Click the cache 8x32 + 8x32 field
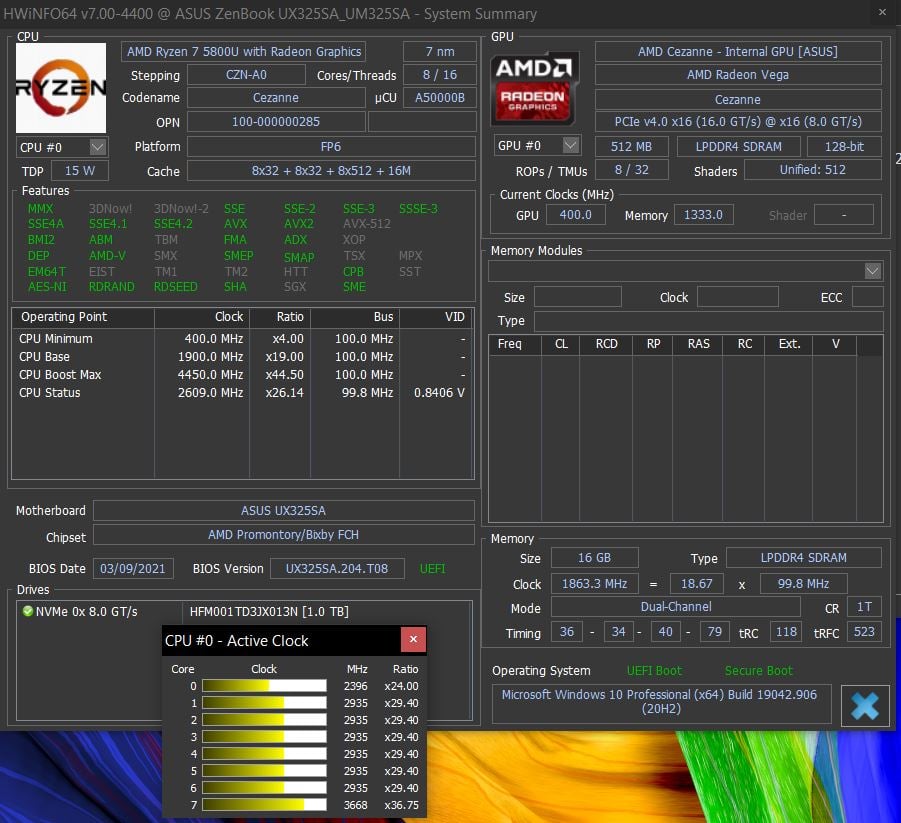The width and height of the screenshot is (901, 823). 331,171
